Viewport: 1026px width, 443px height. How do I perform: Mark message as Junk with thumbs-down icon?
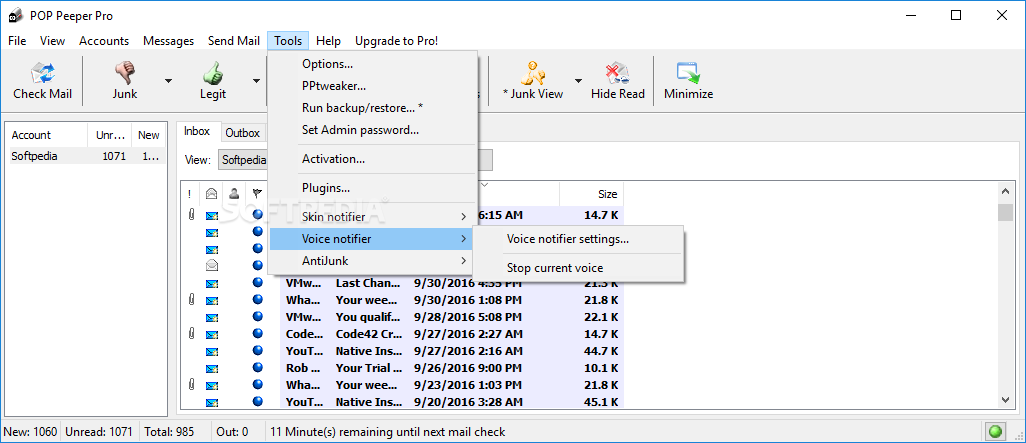pos(124,72)
